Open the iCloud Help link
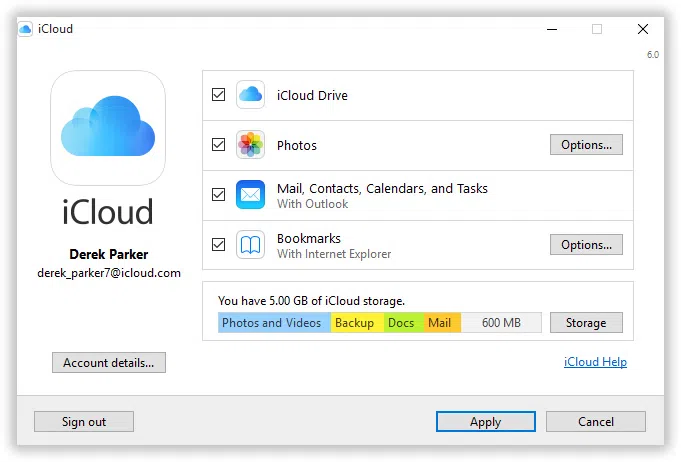 pos(595,362)
